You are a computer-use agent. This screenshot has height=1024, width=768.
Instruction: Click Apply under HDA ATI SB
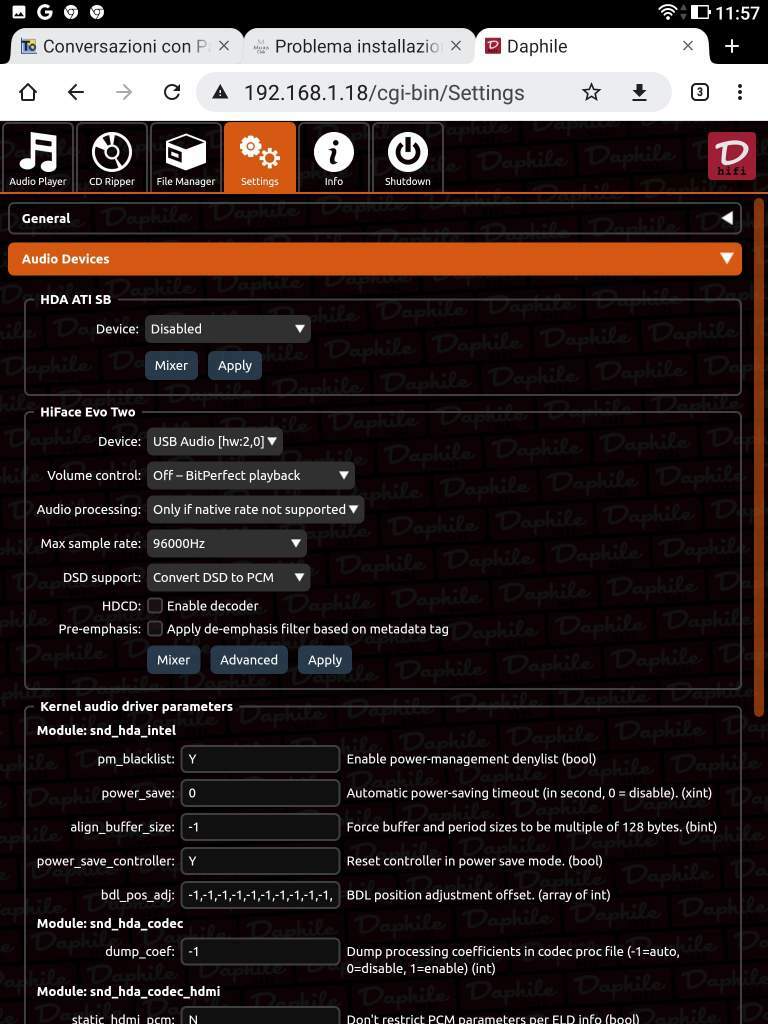(235, 366)
